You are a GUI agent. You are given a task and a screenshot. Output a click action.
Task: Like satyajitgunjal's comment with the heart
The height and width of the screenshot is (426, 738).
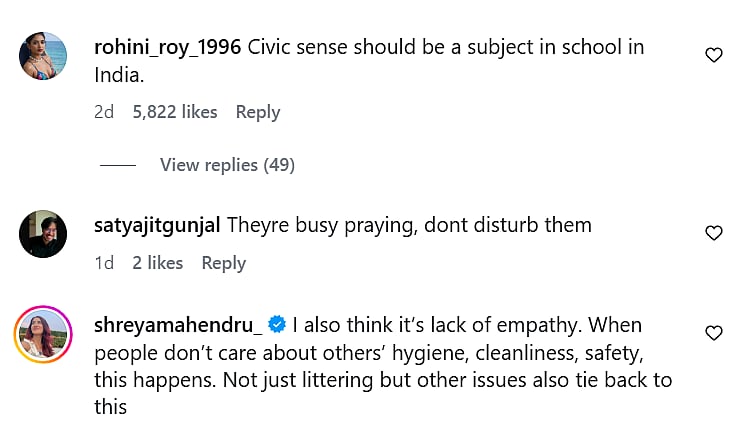point(713,233)
